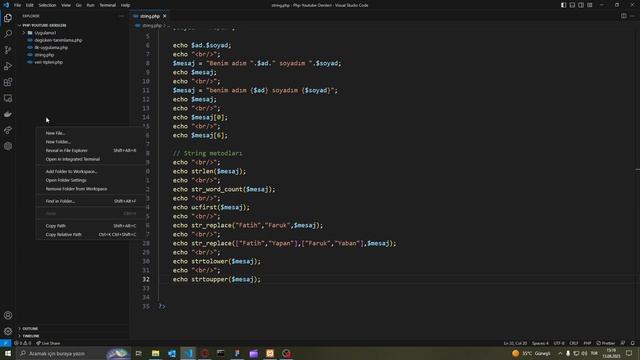Open the editor More Actions ellipsis

[632, 16]
